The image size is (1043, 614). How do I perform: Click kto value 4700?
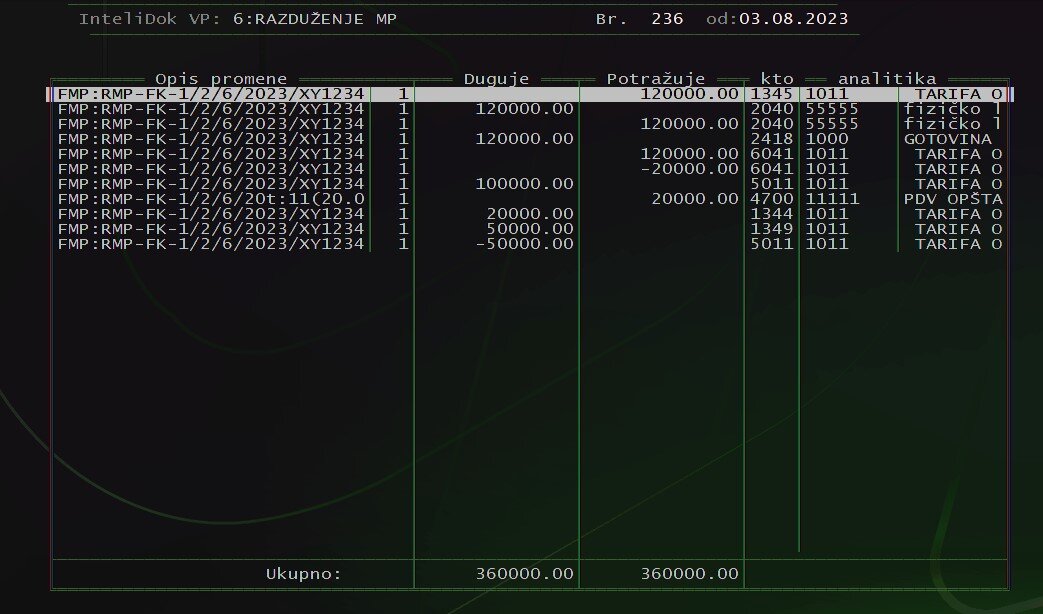[x=772, y=199]
